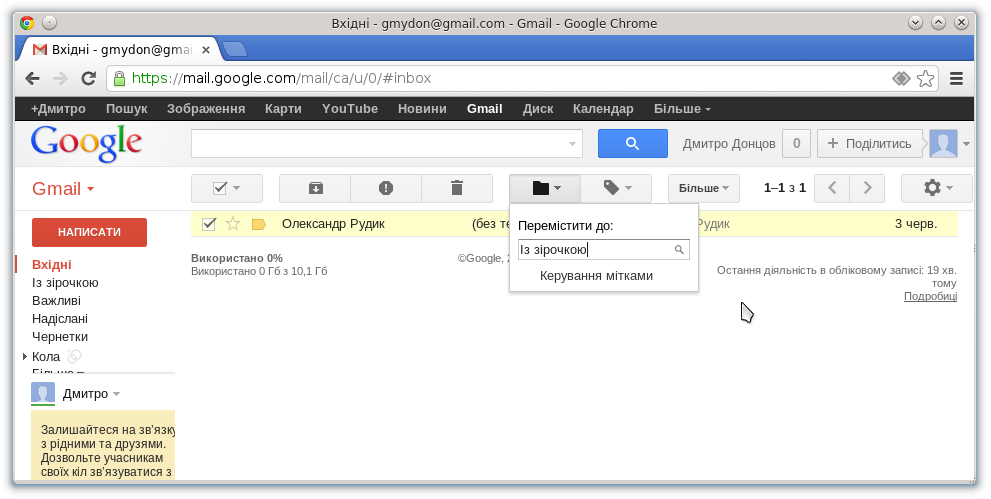Open the Дмитро chat status dropdown
The width and height of the screenshot is (991, 499).
point(116,394)
